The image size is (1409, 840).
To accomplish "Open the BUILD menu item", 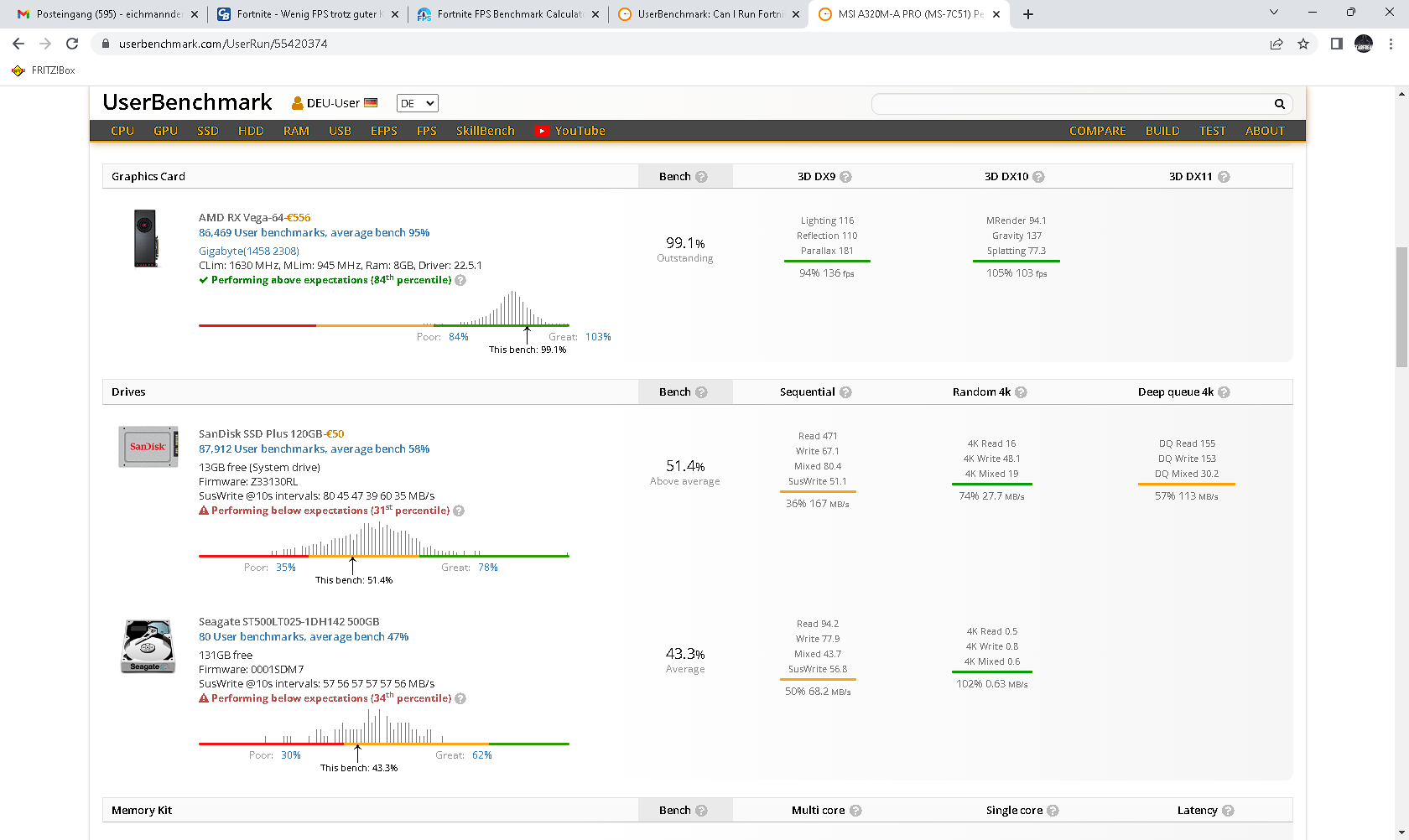I will pyautogui.click(x=1162, y=131).
